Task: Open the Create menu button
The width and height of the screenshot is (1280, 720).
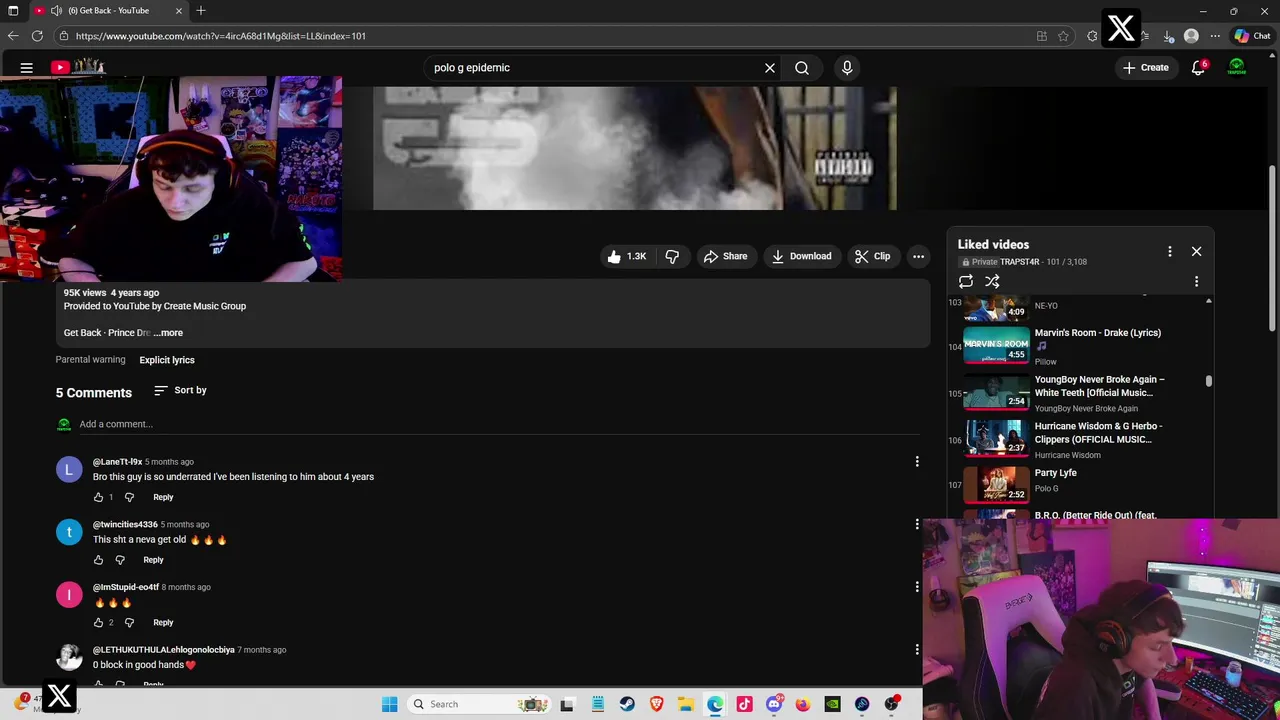Action: (1145, 68)
